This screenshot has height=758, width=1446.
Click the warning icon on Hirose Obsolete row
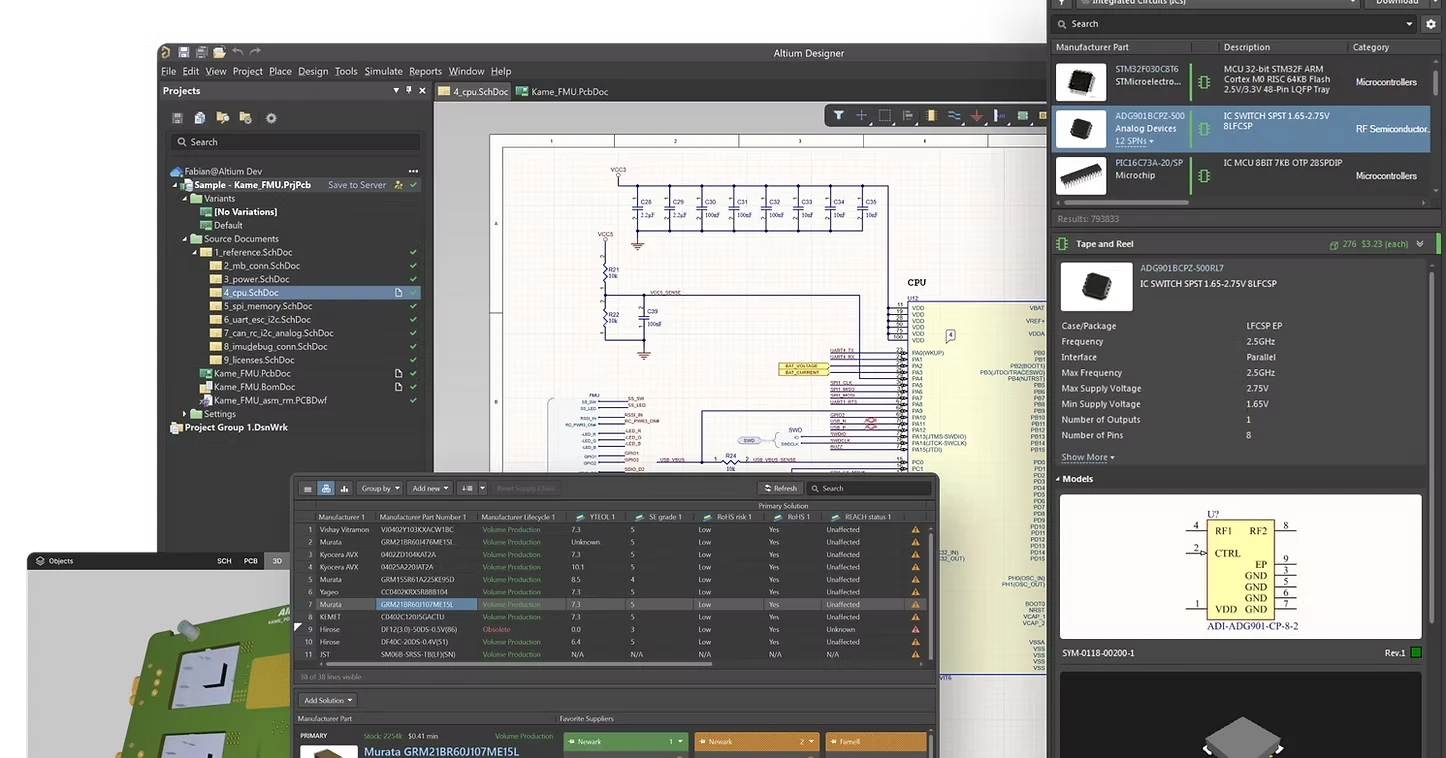[x=915, y=629]
